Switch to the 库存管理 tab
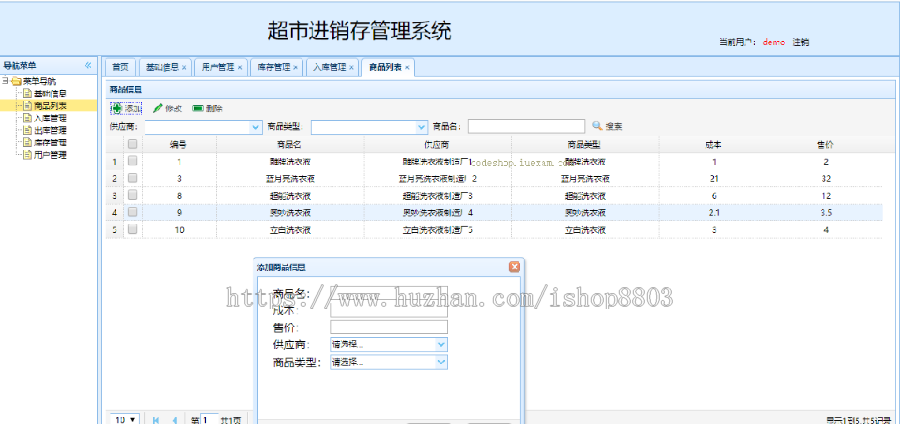The width and height of the screenshot is (900, 424). tap(273, 67)
